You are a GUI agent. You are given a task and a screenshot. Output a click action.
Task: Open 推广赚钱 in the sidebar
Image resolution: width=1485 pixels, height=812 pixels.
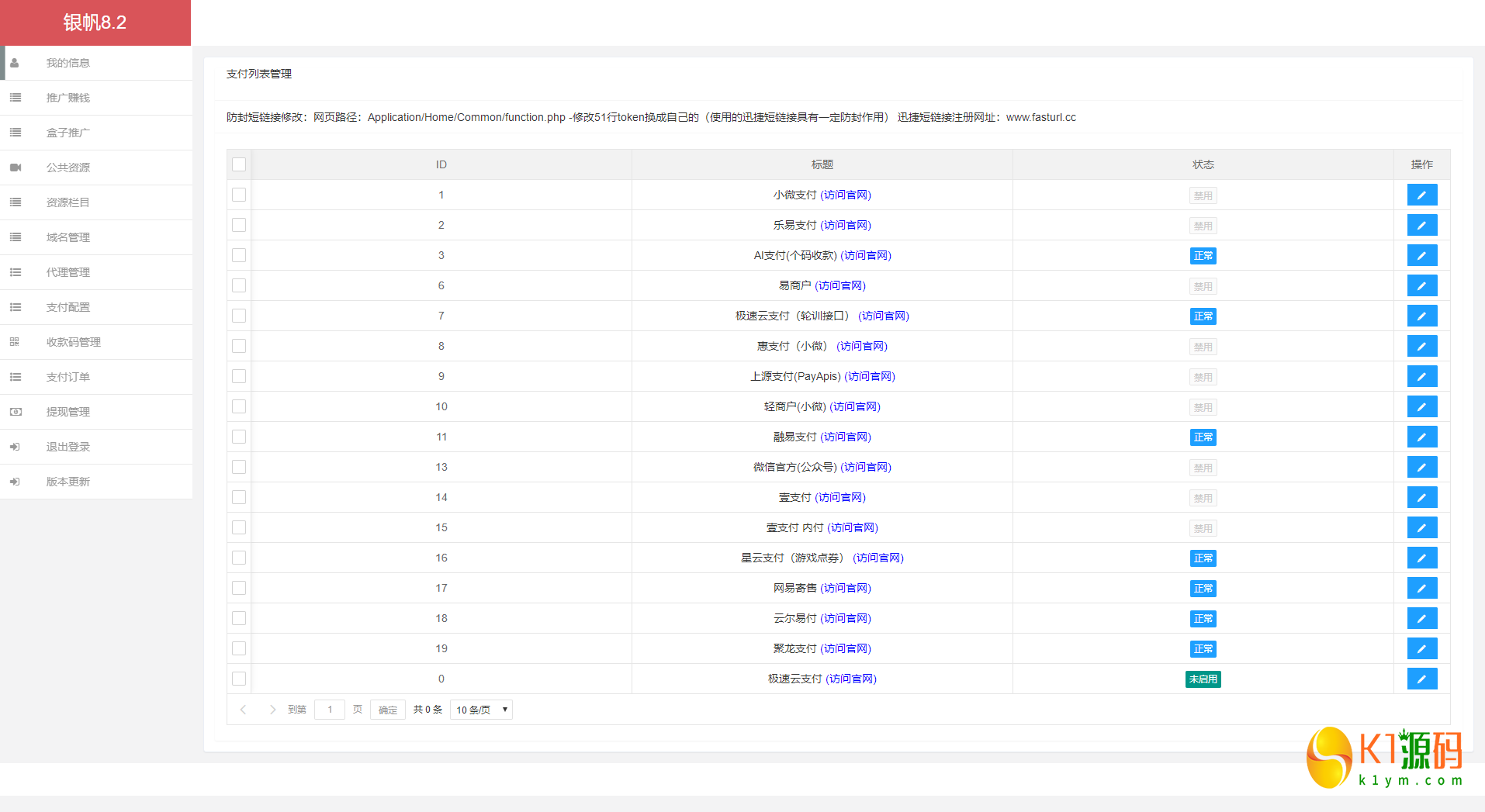pos(96,98)
